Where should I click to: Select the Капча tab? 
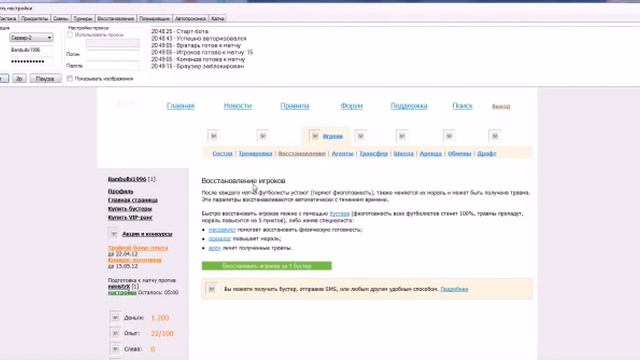coord(218,18)
